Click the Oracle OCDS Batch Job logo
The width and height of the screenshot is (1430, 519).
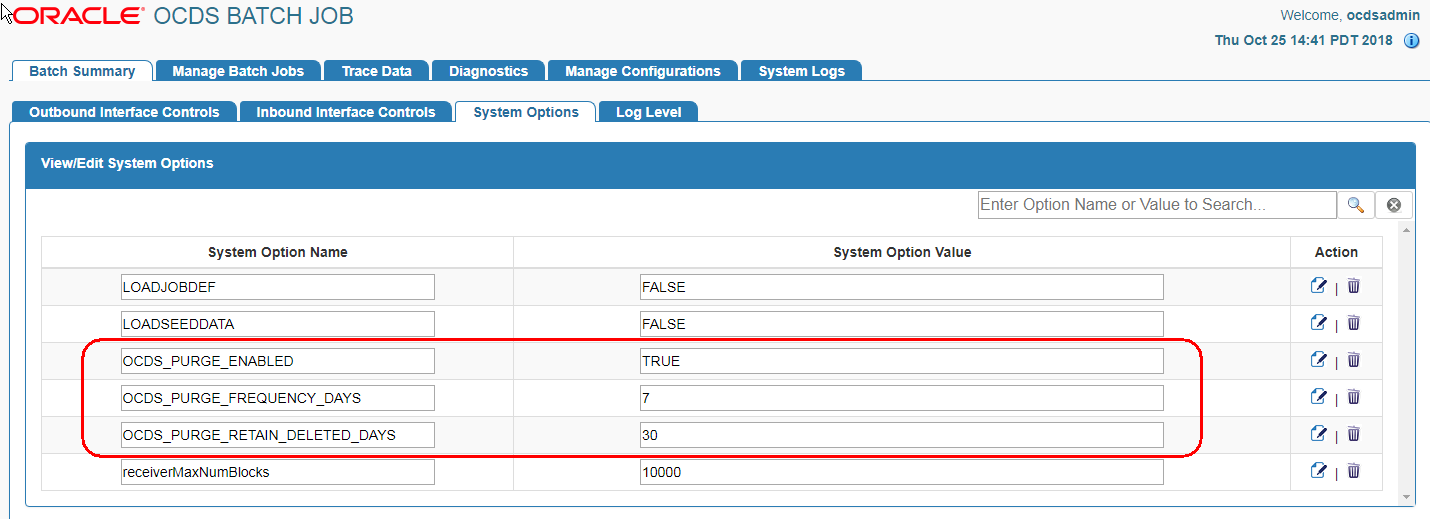182,16
